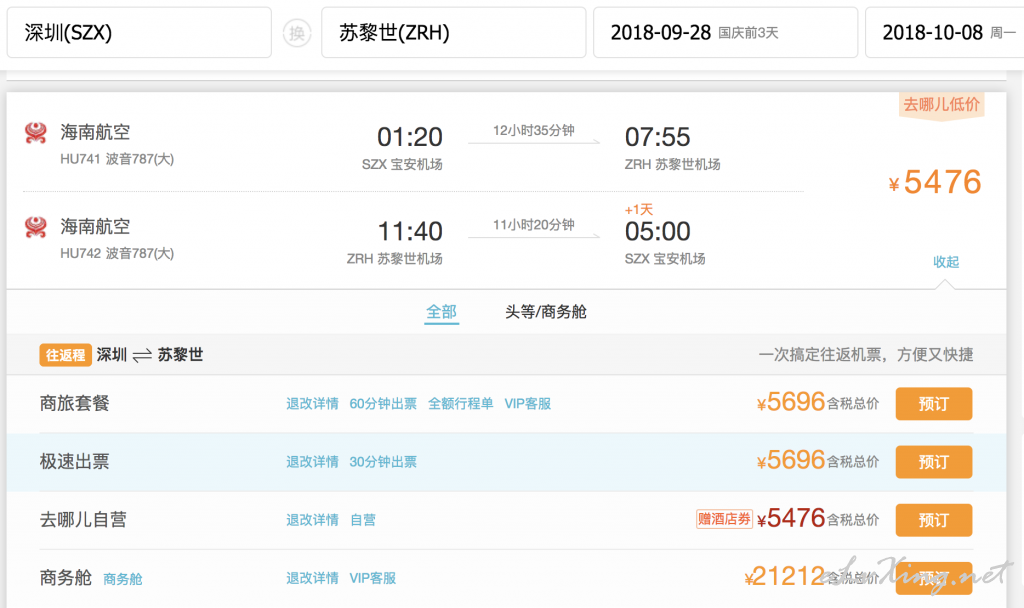1024x608 pixels.
Task: Collapse fare list with 收起 link
Action: click(x=946, y=262)
